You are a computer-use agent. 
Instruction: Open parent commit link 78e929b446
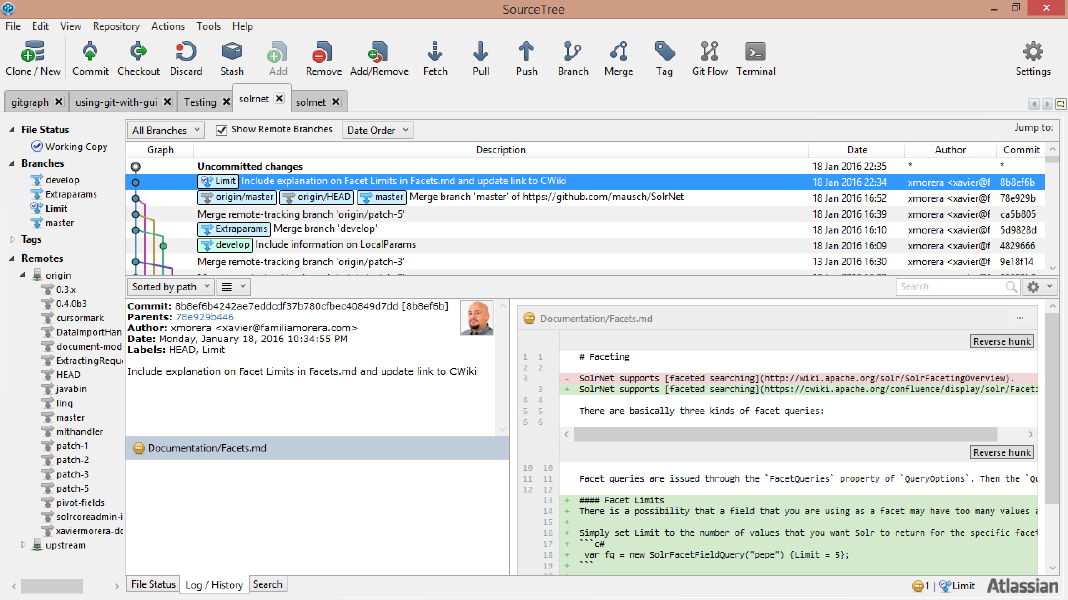point(204,317)
